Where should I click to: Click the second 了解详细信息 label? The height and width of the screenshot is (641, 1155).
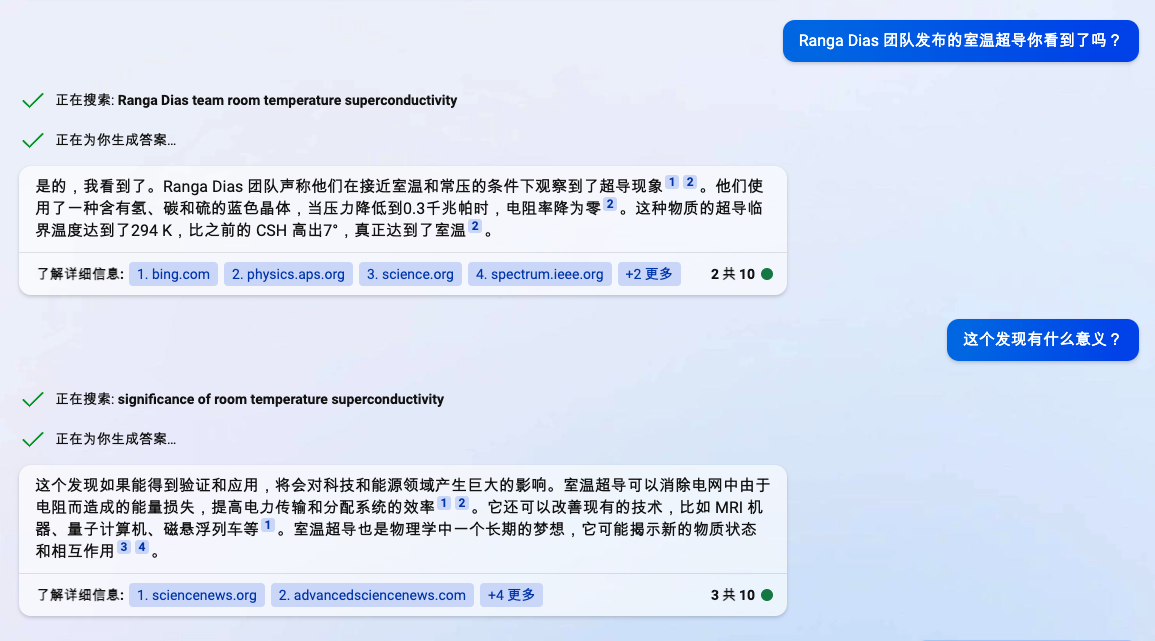(x=80, y=595)
